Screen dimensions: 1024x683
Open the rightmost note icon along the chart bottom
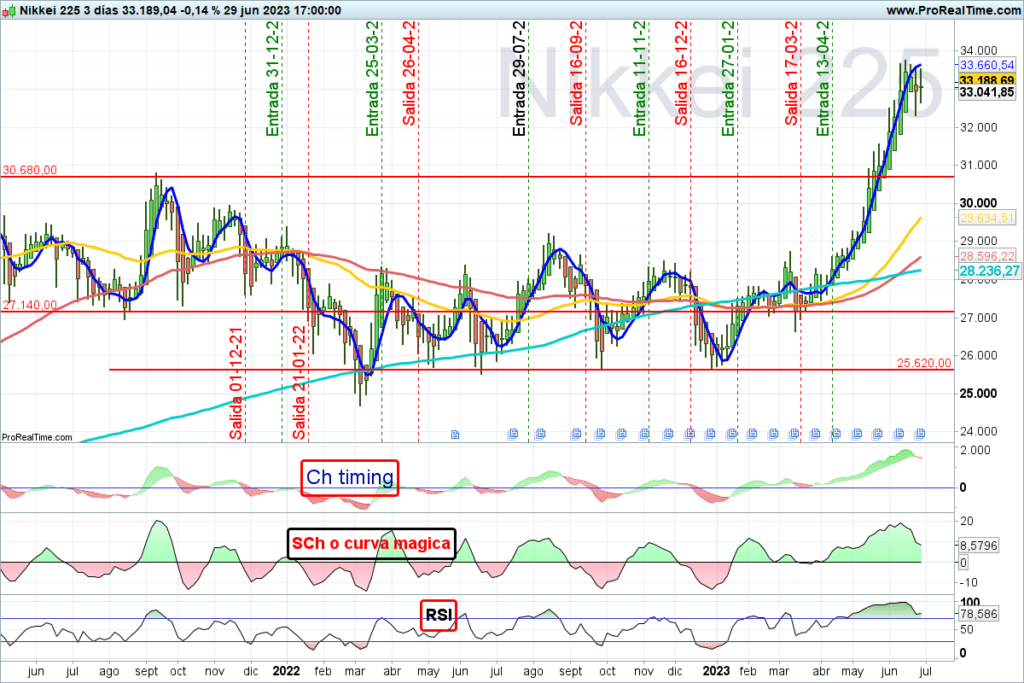pos(920,434)
